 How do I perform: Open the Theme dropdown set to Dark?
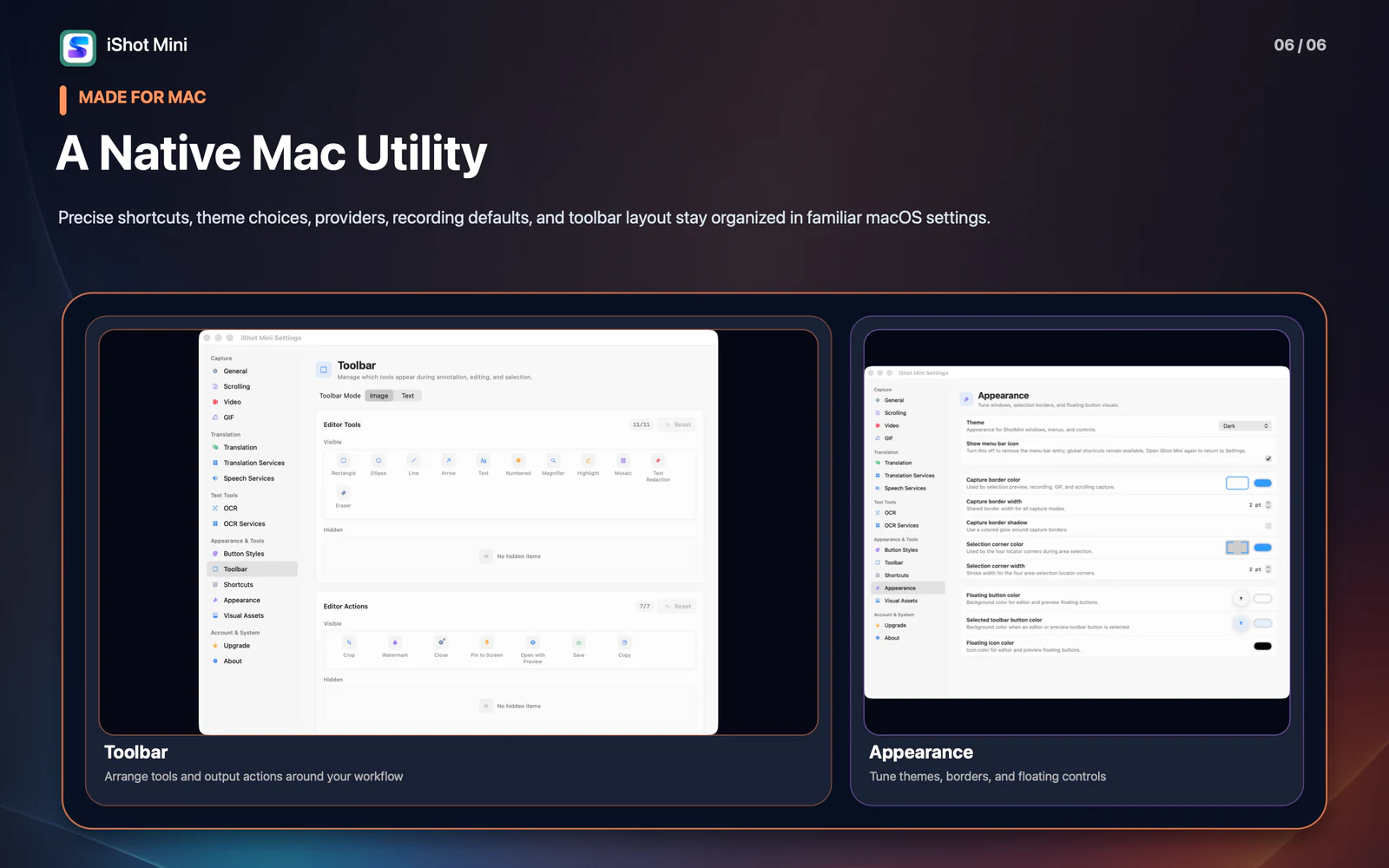pos(1245,426)
